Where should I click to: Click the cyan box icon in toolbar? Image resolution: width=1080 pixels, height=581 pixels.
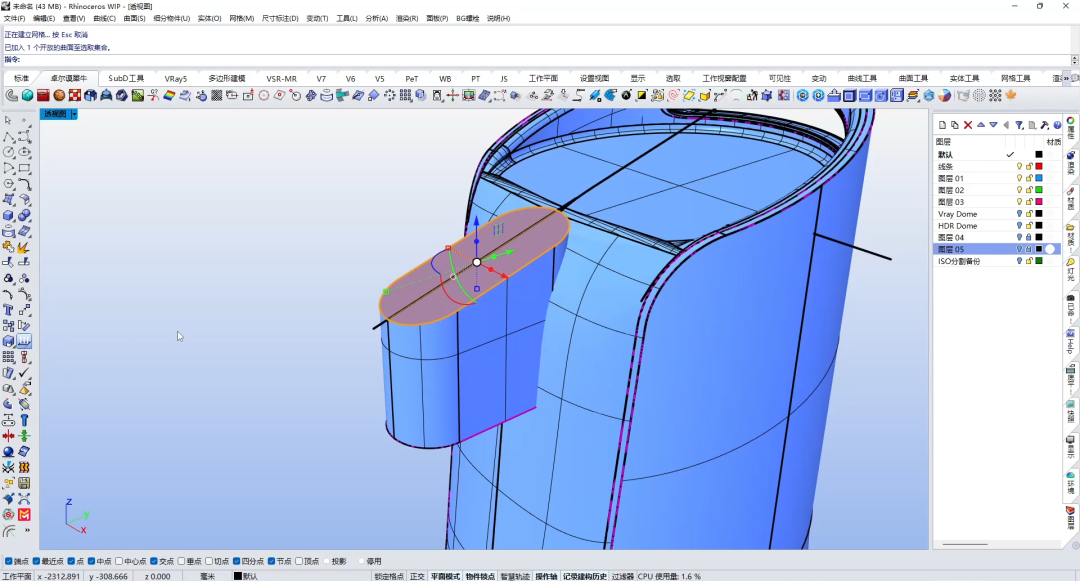point(28,95)
